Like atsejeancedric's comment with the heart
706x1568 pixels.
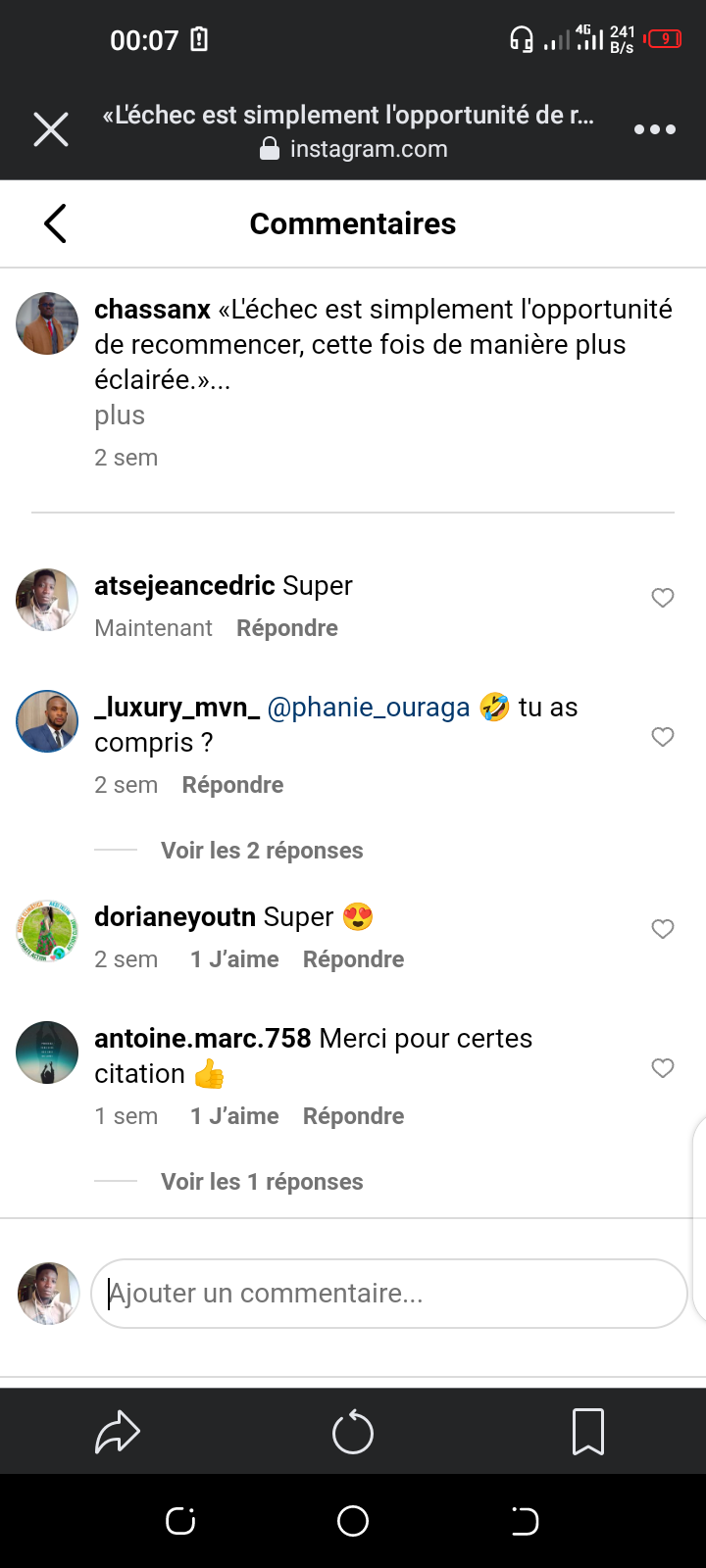[663, 598]
